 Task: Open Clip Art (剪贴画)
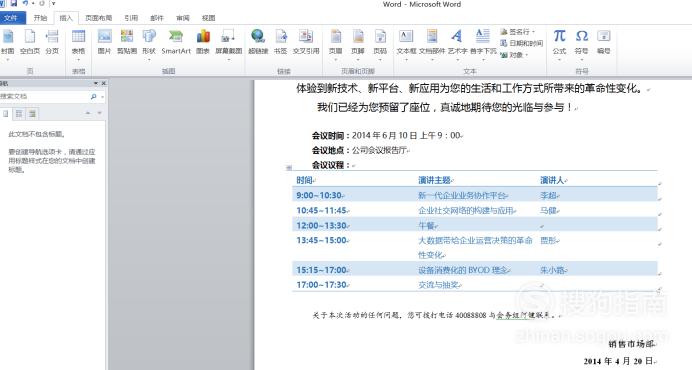127,43
